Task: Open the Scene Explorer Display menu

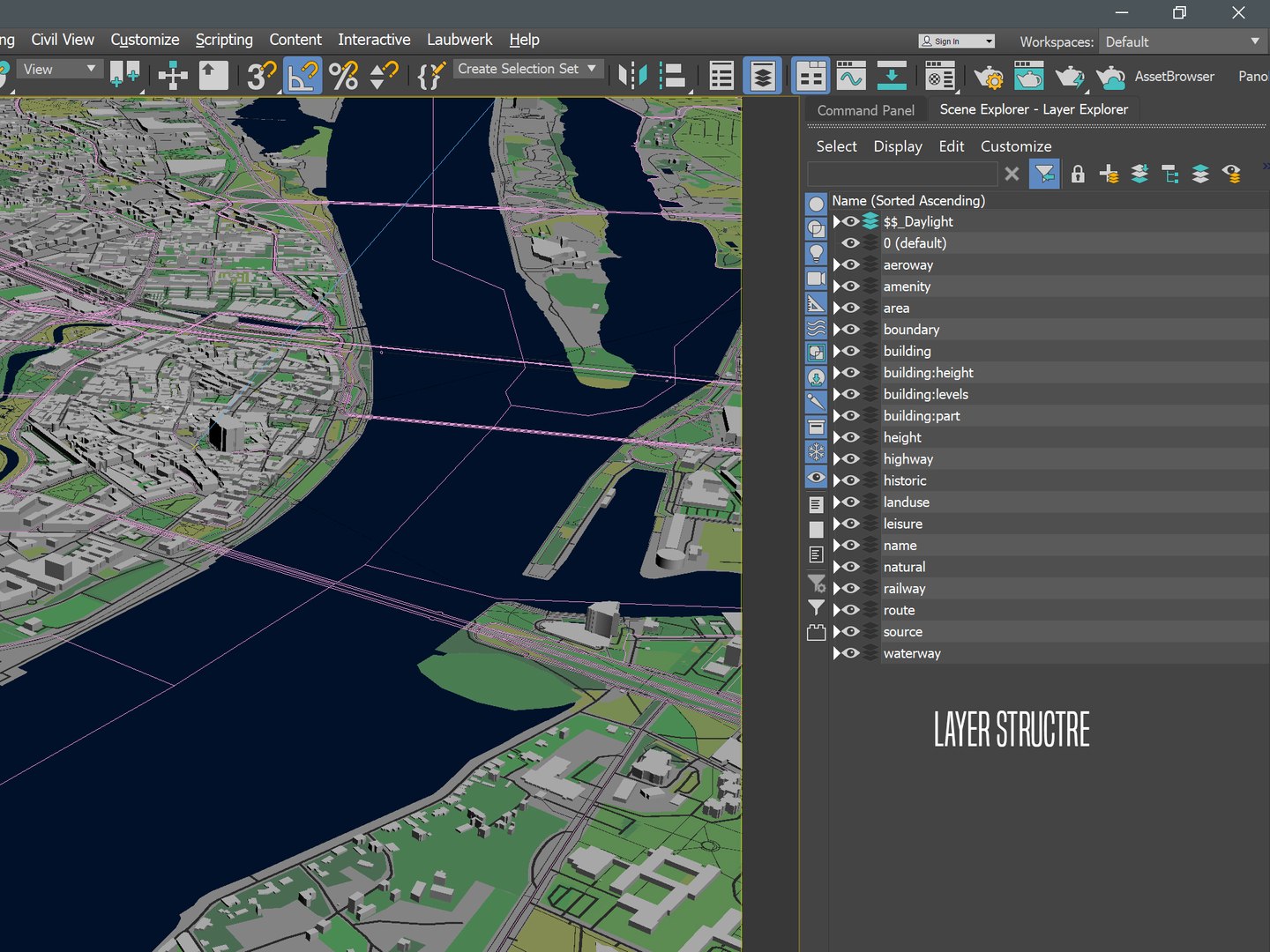Action: 898,146
